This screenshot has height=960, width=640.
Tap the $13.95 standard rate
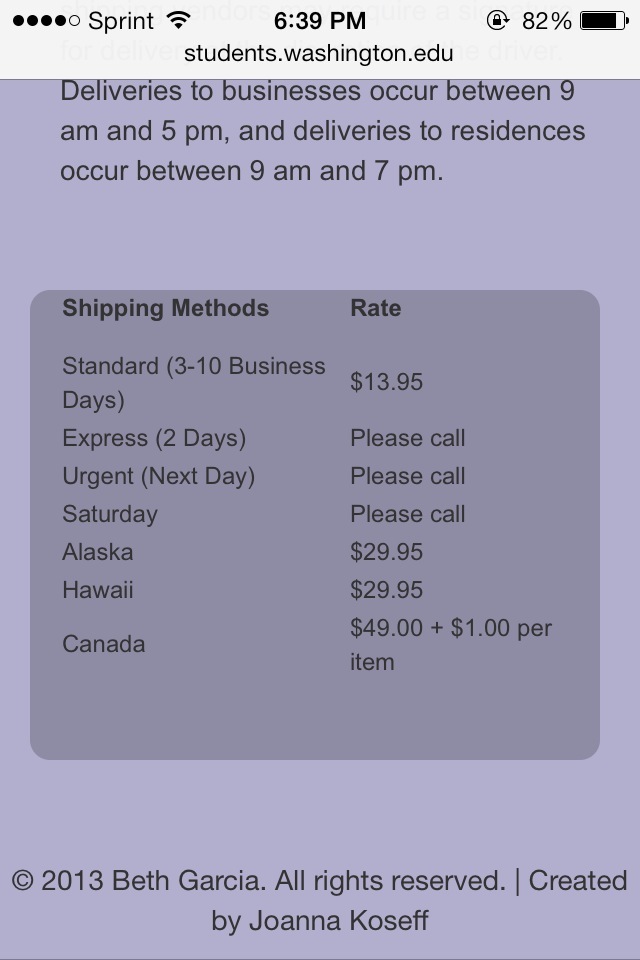tap(386, 382)
